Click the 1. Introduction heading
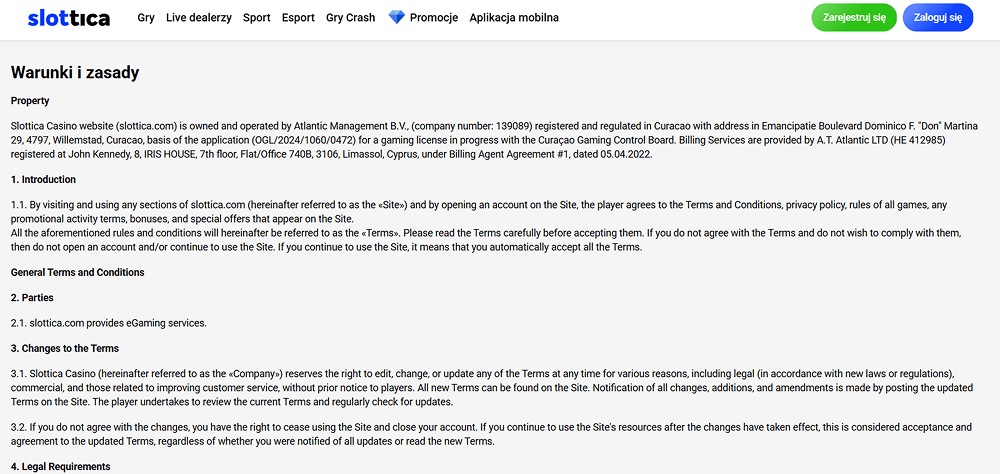The height and width of the screenshot is (474, 1000). tap(43, 180)
